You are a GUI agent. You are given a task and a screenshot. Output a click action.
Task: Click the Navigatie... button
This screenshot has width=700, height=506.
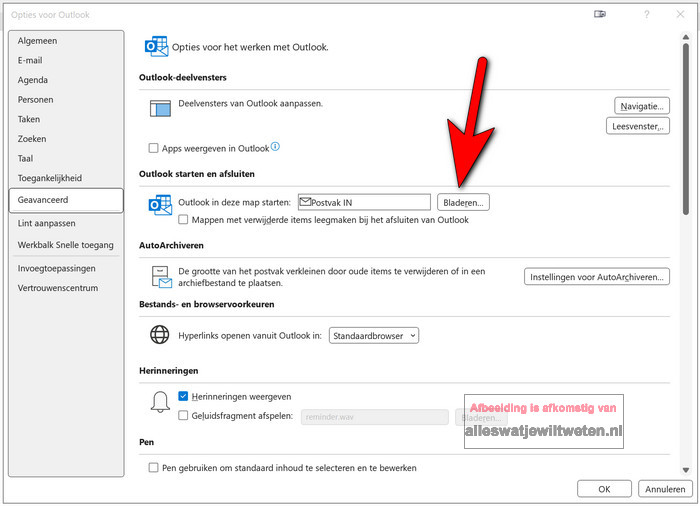click(642, 106)
